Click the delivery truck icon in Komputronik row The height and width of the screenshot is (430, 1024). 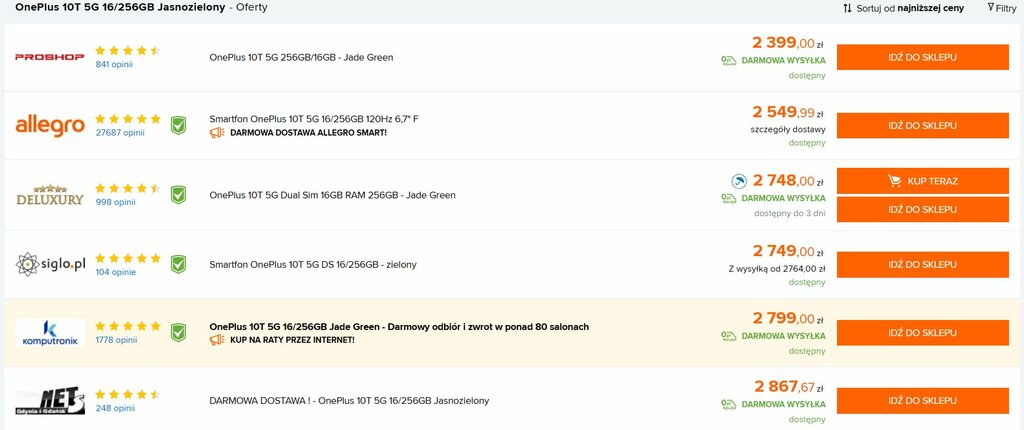(728, 336)
